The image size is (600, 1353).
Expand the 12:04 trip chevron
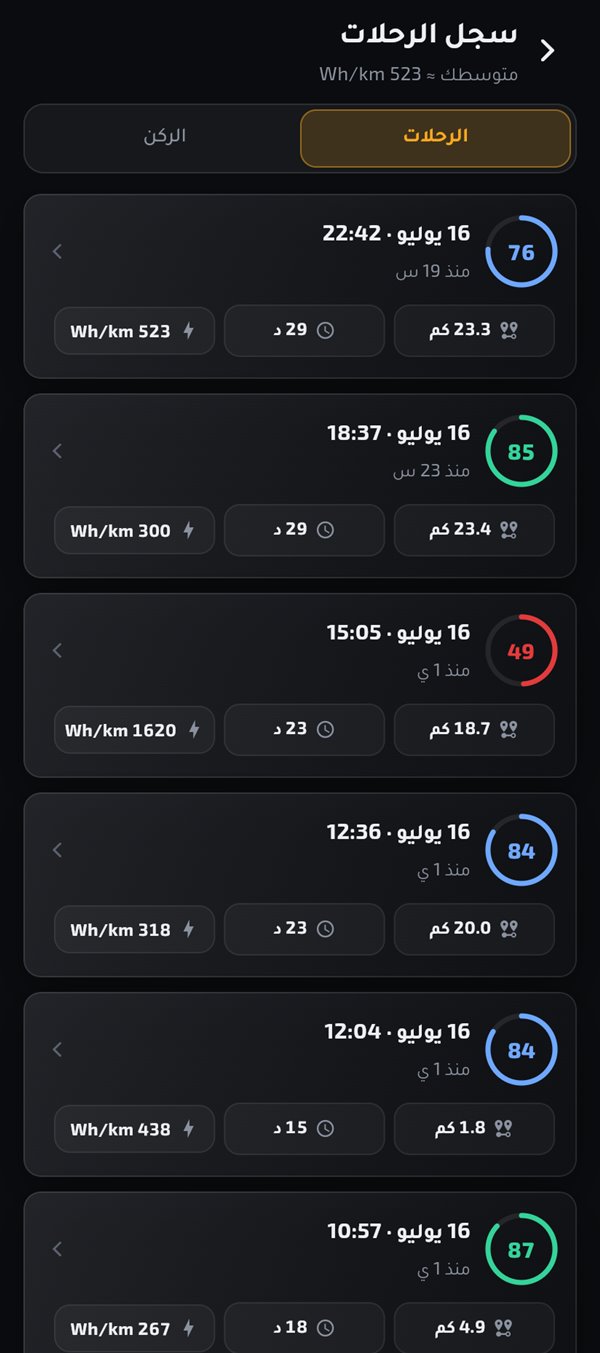point(57,1050)
